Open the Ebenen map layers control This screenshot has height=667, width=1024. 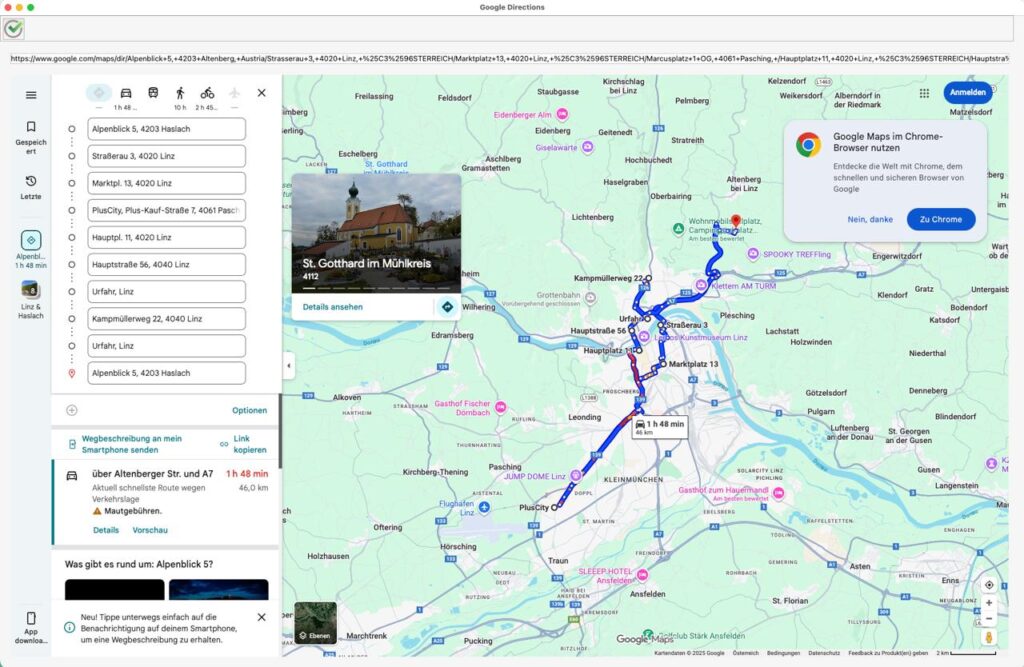(x=314, y=624)
